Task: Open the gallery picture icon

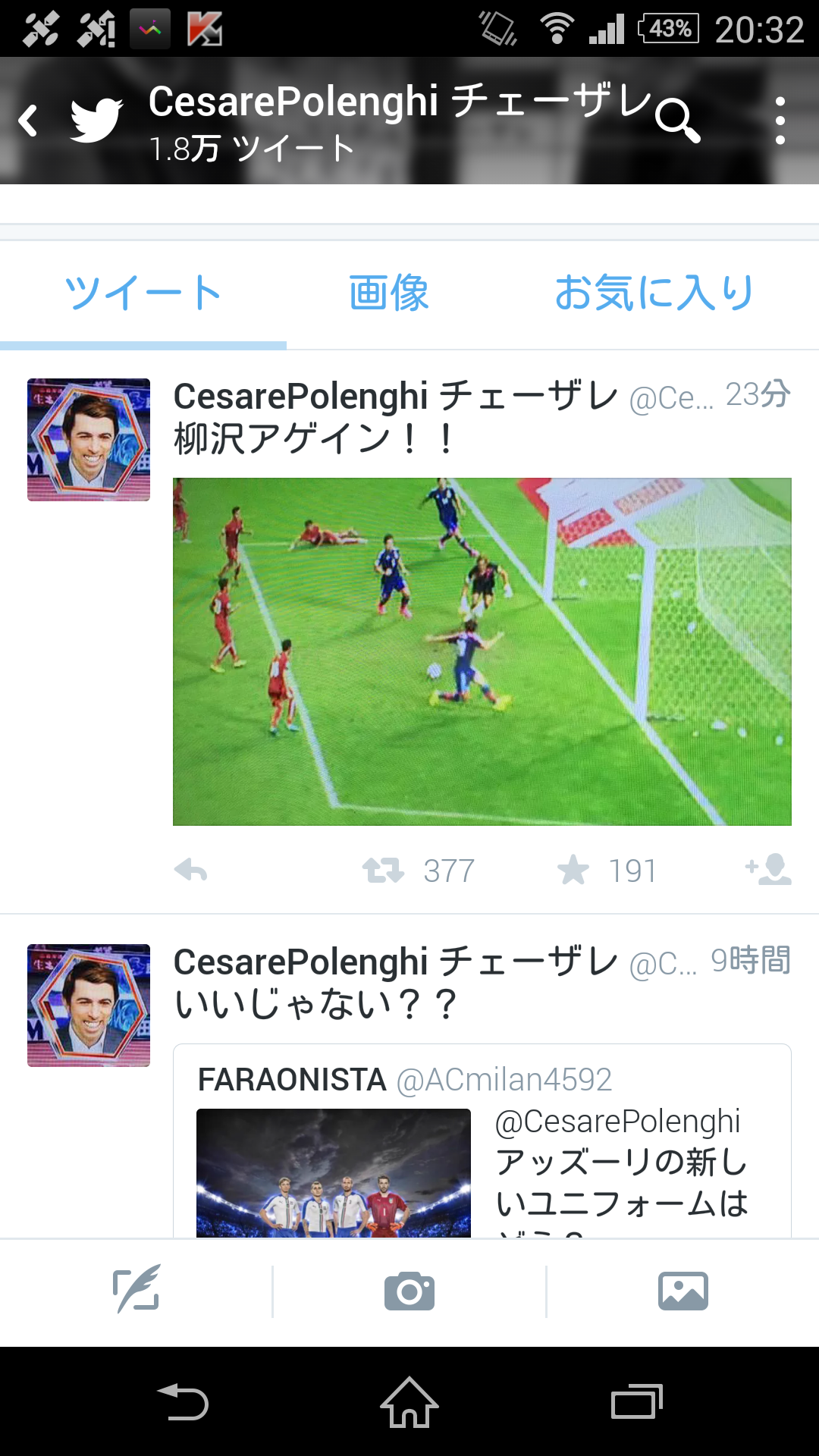Action: [x=683, y=1291]
